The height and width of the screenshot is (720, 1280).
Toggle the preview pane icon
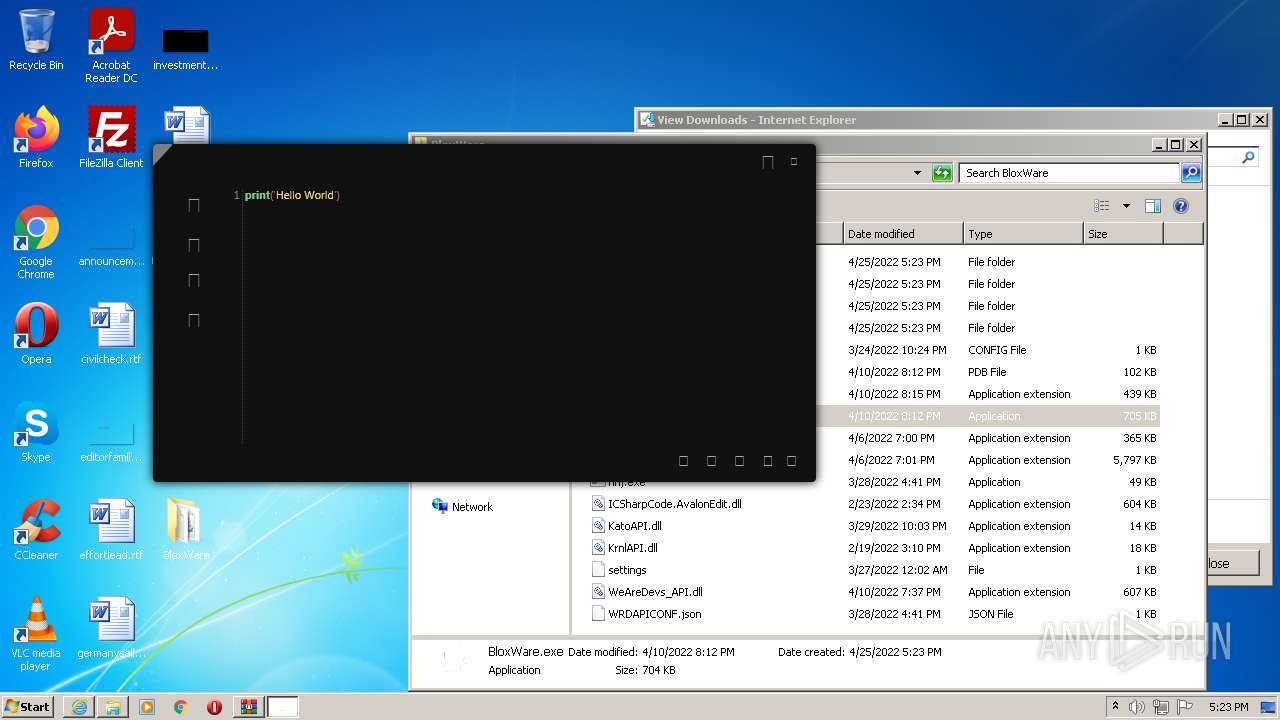(1153, 206)
